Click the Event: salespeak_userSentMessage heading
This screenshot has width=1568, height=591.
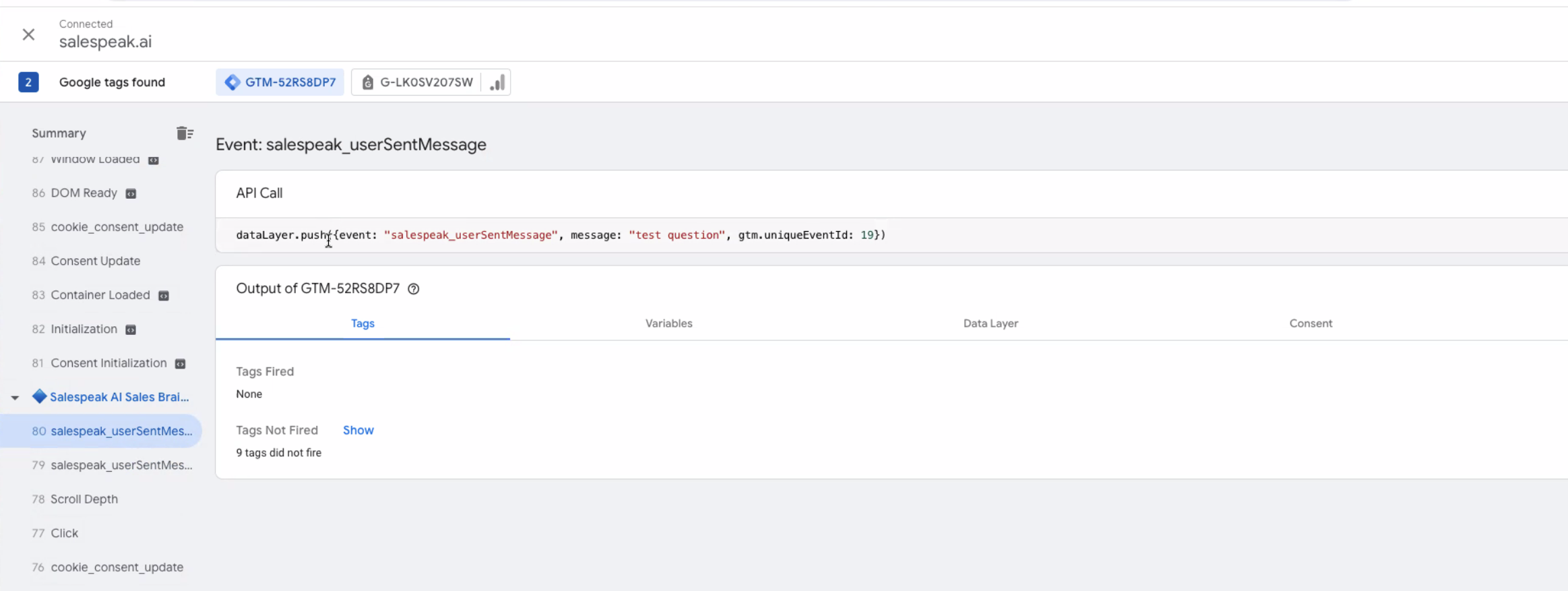(x=351, y=145)
